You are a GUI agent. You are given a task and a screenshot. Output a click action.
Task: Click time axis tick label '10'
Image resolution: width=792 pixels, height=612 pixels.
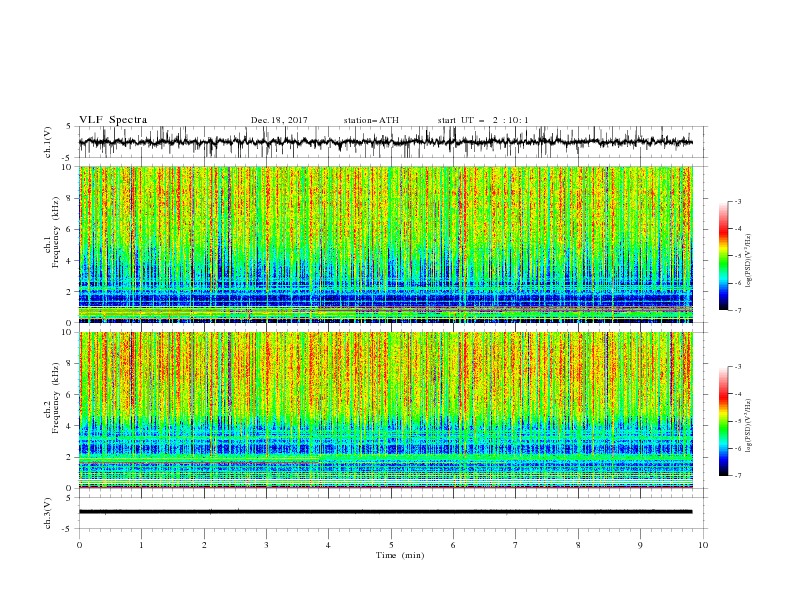coord(703,545)
